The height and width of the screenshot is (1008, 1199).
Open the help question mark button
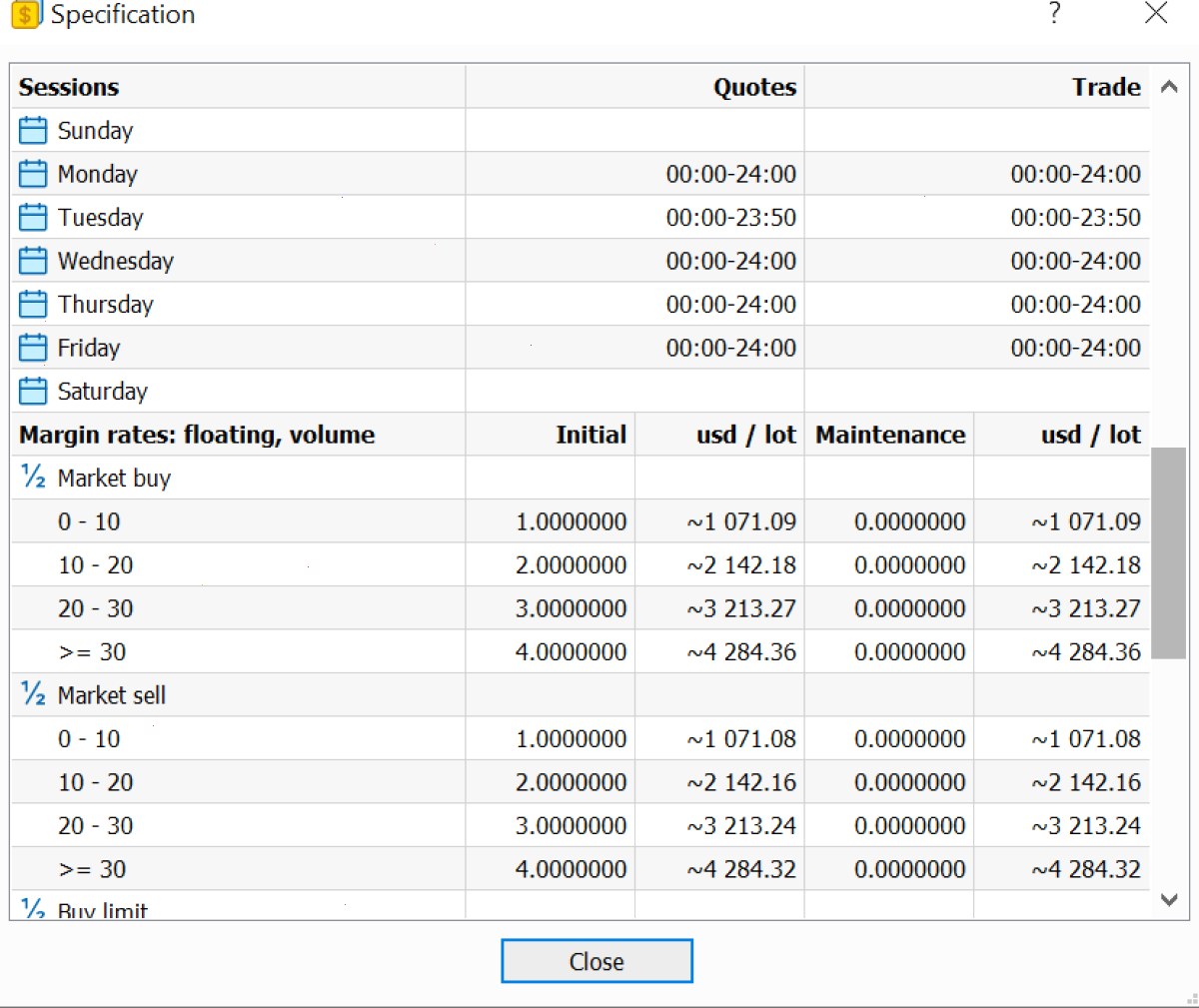(x=1054, y=13)
